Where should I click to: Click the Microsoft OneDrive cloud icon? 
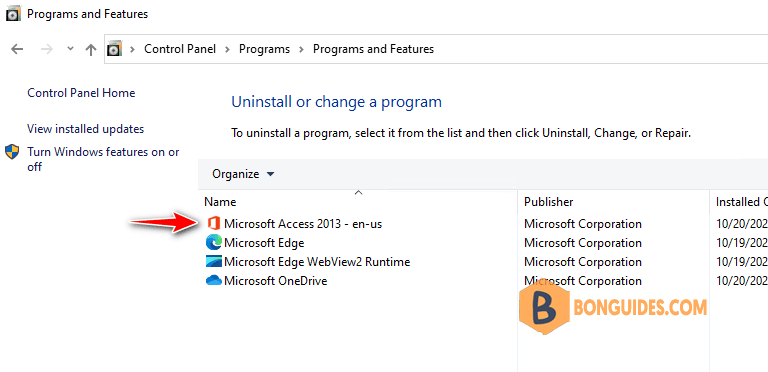(214, 281)
